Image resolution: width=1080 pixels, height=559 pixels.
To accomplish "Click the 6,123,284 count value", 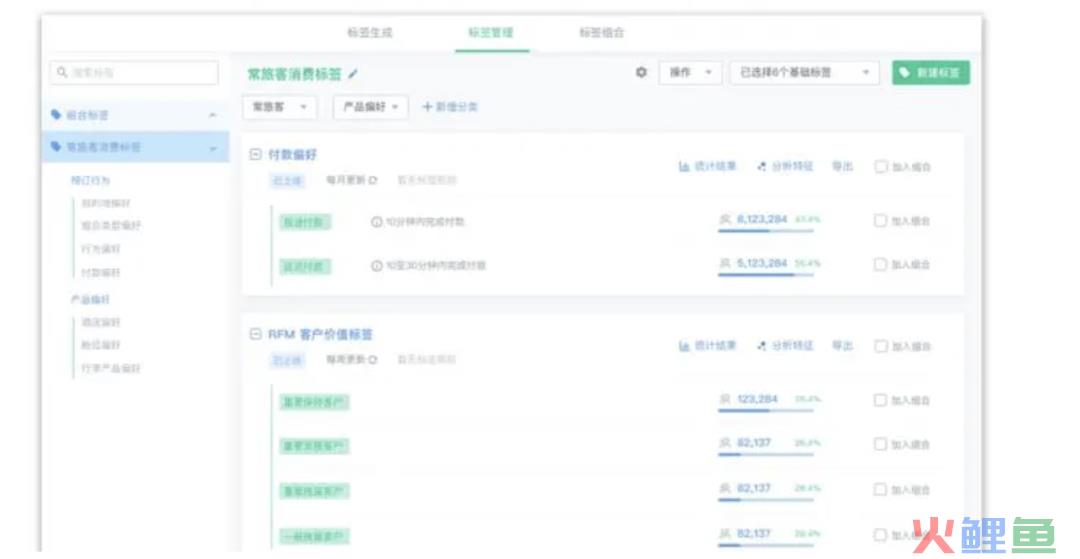I will [762, 220].
